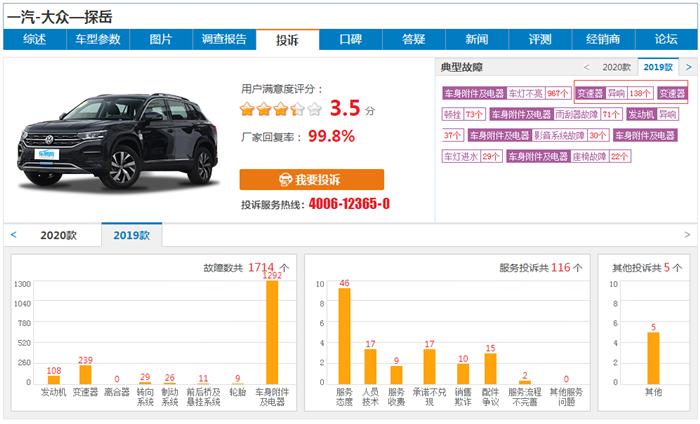The width and height of the screenshot is (700, 424).
Task: Click previous arrow in 典型故障 panel
Action: point(587,67)
